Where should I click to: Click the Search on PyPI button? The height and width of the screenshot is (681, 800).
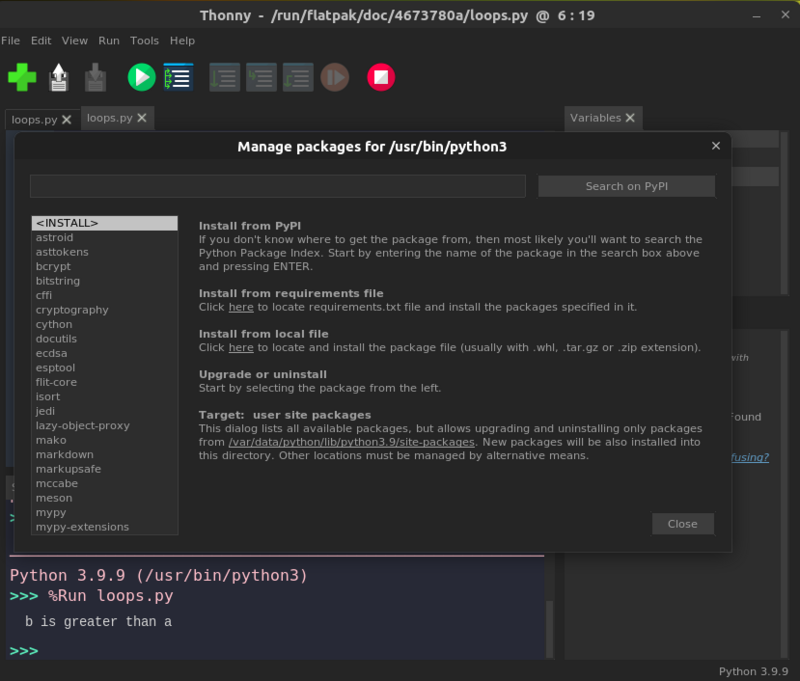click(626, 186)
